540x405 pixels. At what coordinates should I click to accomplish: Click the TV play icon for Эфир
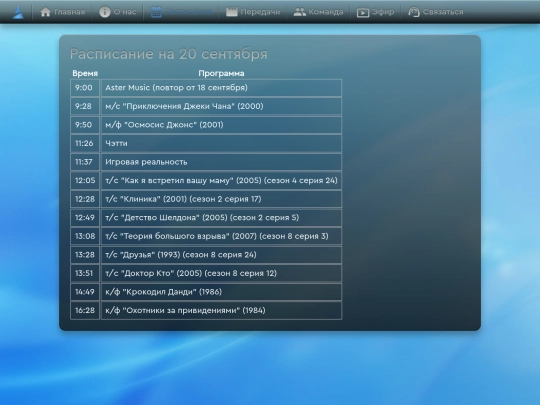pyautogui.click(x=363, y=12)
